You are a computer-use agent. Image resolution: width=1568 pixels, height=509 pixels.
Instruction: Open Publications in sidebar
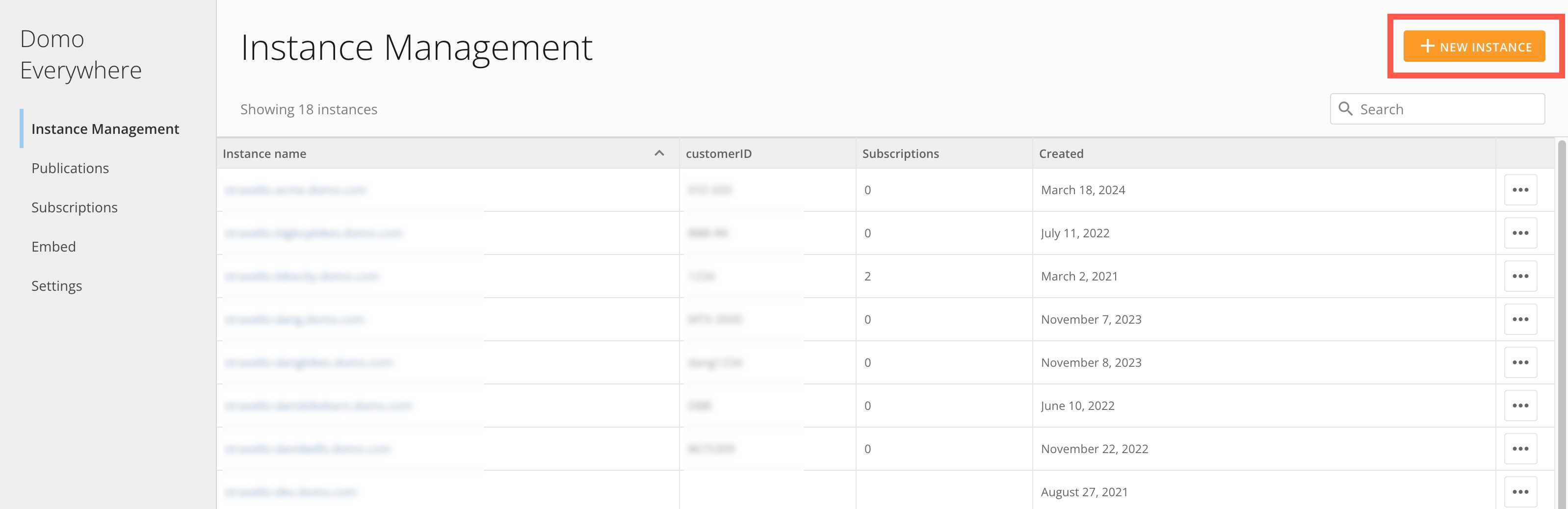click(70, 168)
